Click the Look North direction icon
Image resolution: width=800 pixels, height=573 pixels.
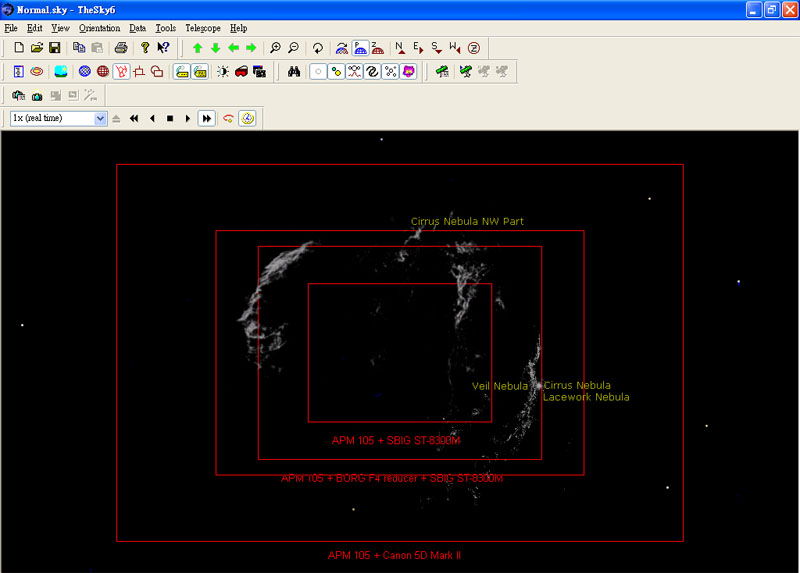pos(401,48)
